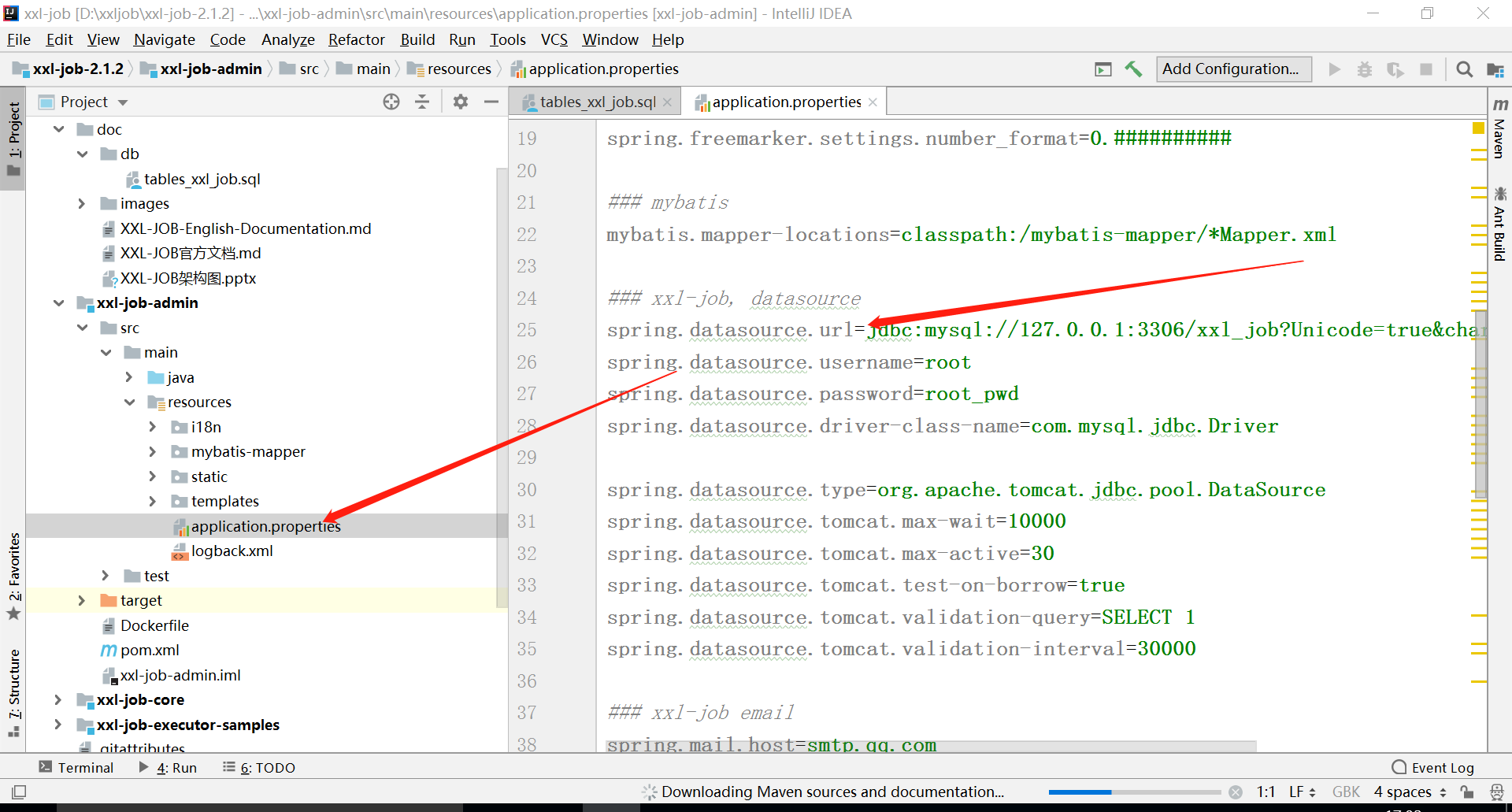1512x812 pixels.
Task: Open the Terminal tool window
Action: pyautogui.click(x=76, y=767)
